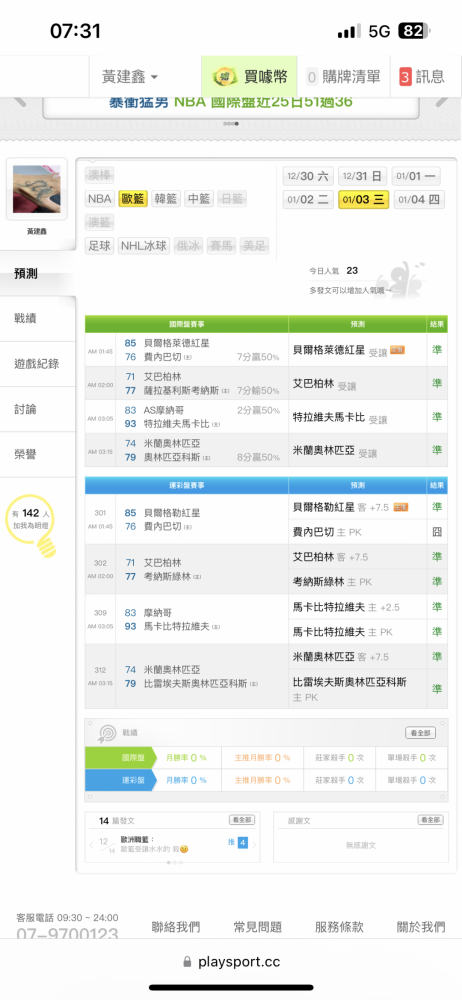
Task: Tap the lock icon in address bar
Action: click(187, 962)
